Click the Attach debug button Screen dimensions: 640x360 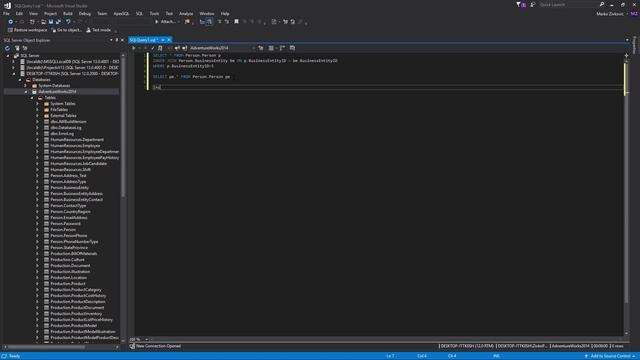(x=166, y=22)
